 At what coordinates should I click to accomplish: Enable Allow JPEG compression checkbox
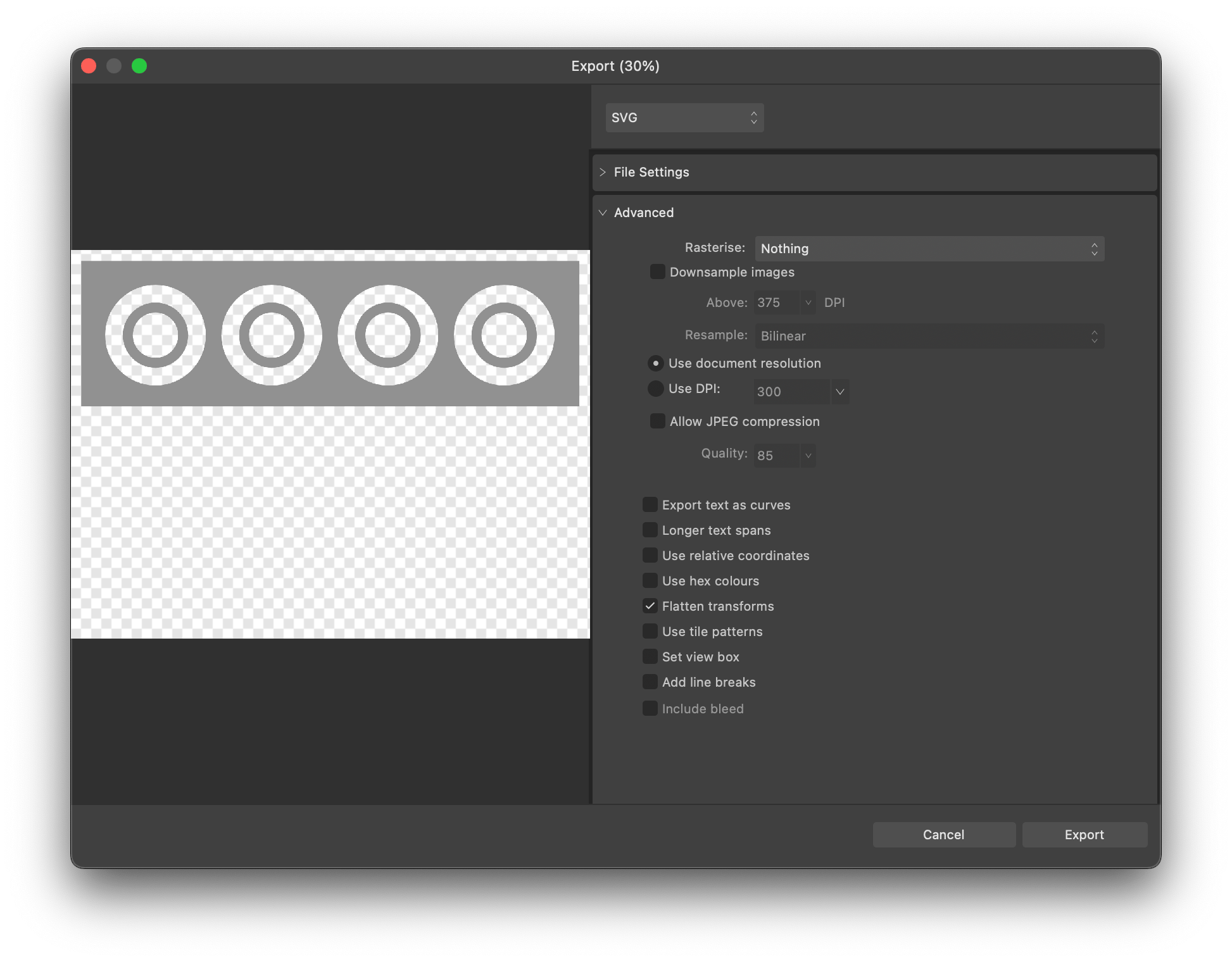tap(657, 422)
